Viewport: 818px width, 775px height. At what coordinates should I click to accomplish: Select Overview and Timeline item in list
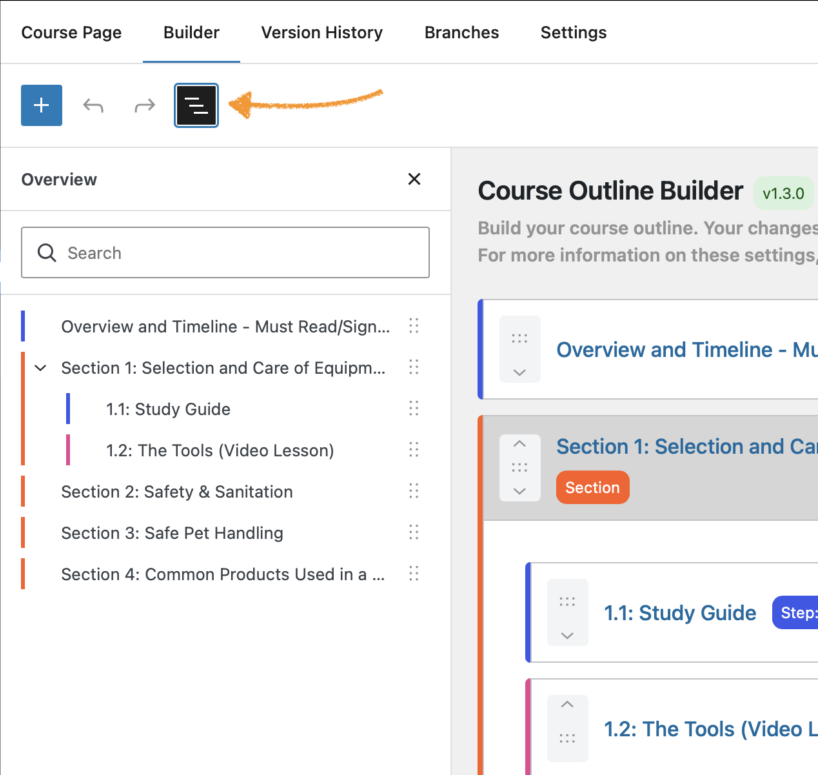(225, 326)
